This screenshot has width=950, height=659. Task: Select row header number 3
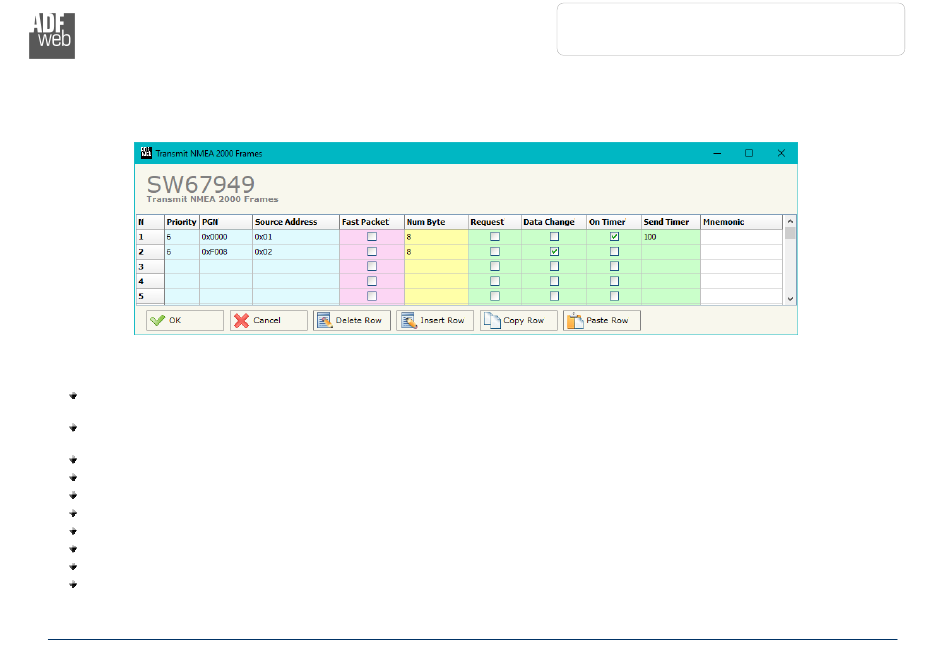pos(150,267)
